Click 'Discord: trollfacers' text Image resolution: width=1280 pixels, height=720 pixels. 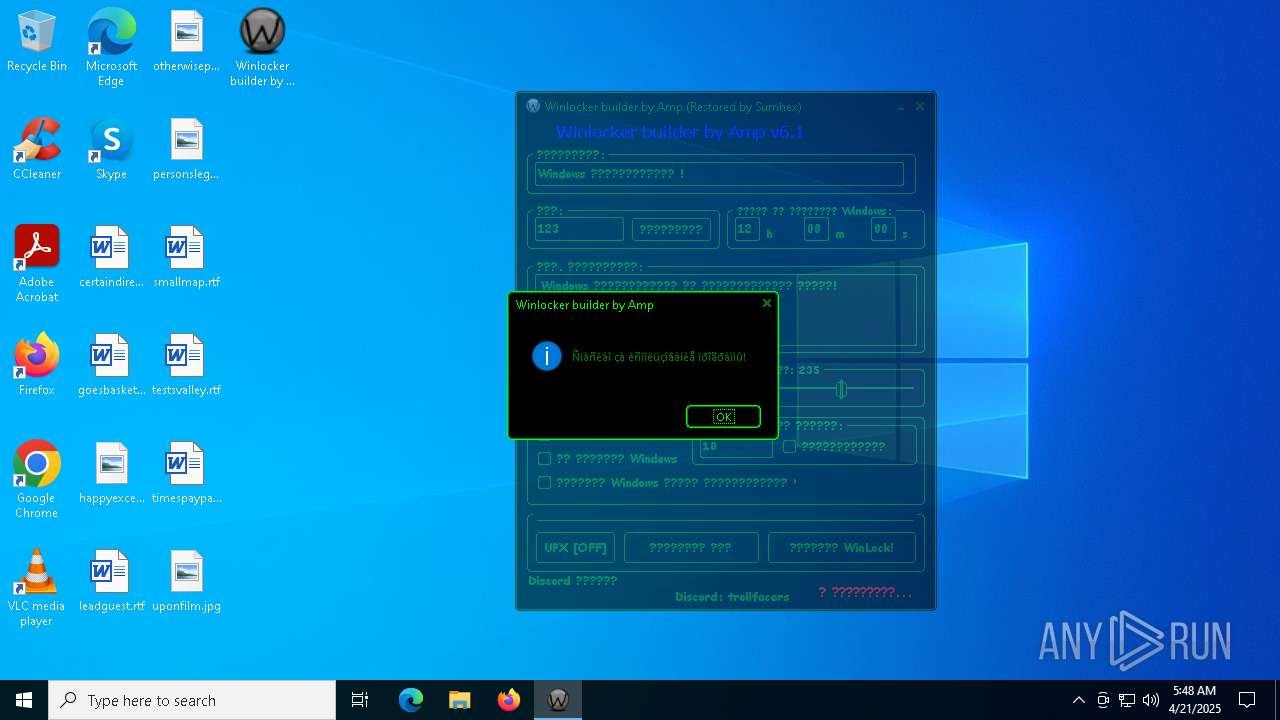point(732,597)
